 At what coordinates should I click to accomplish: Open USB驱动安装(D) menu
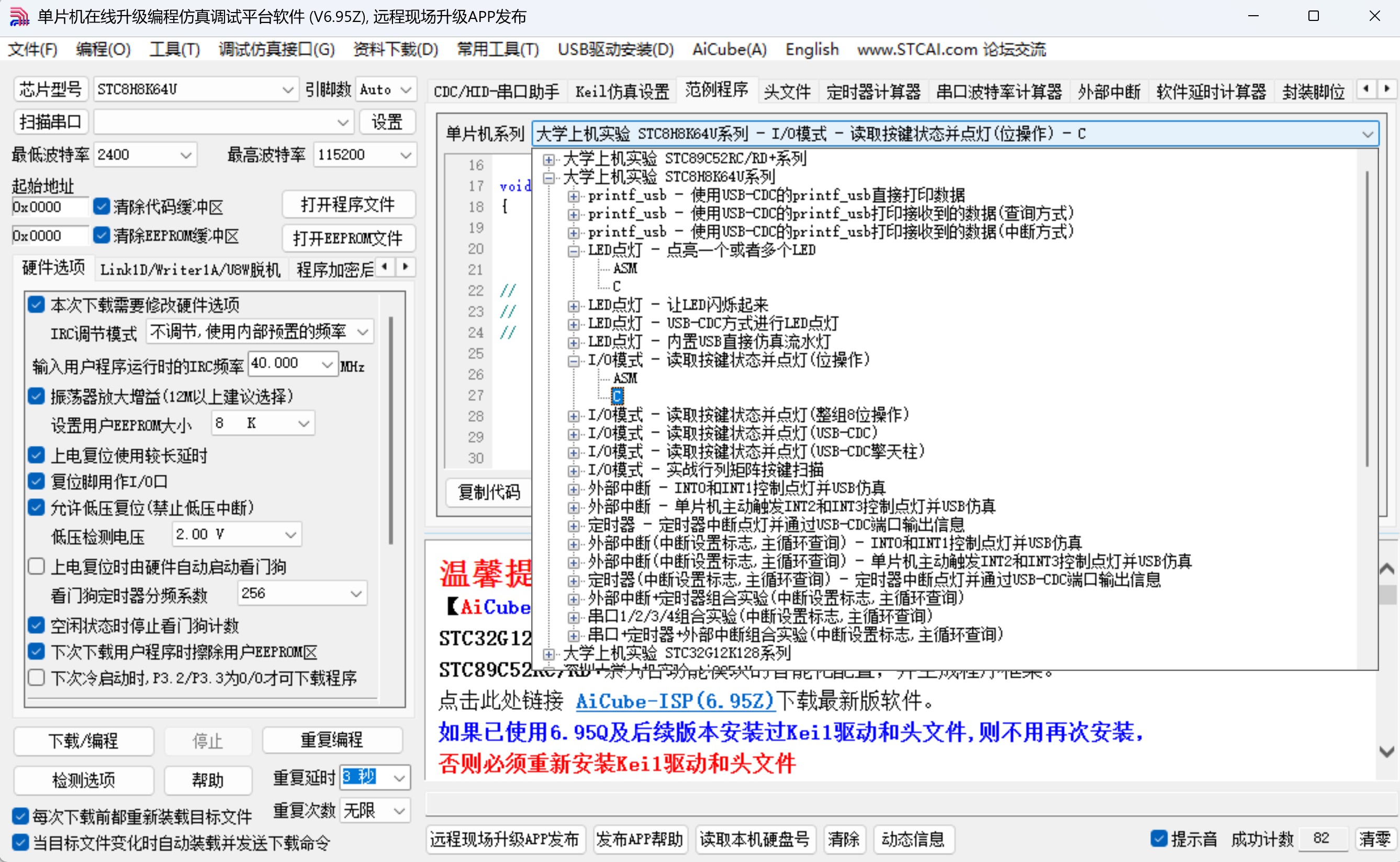[x=615, y=50]
